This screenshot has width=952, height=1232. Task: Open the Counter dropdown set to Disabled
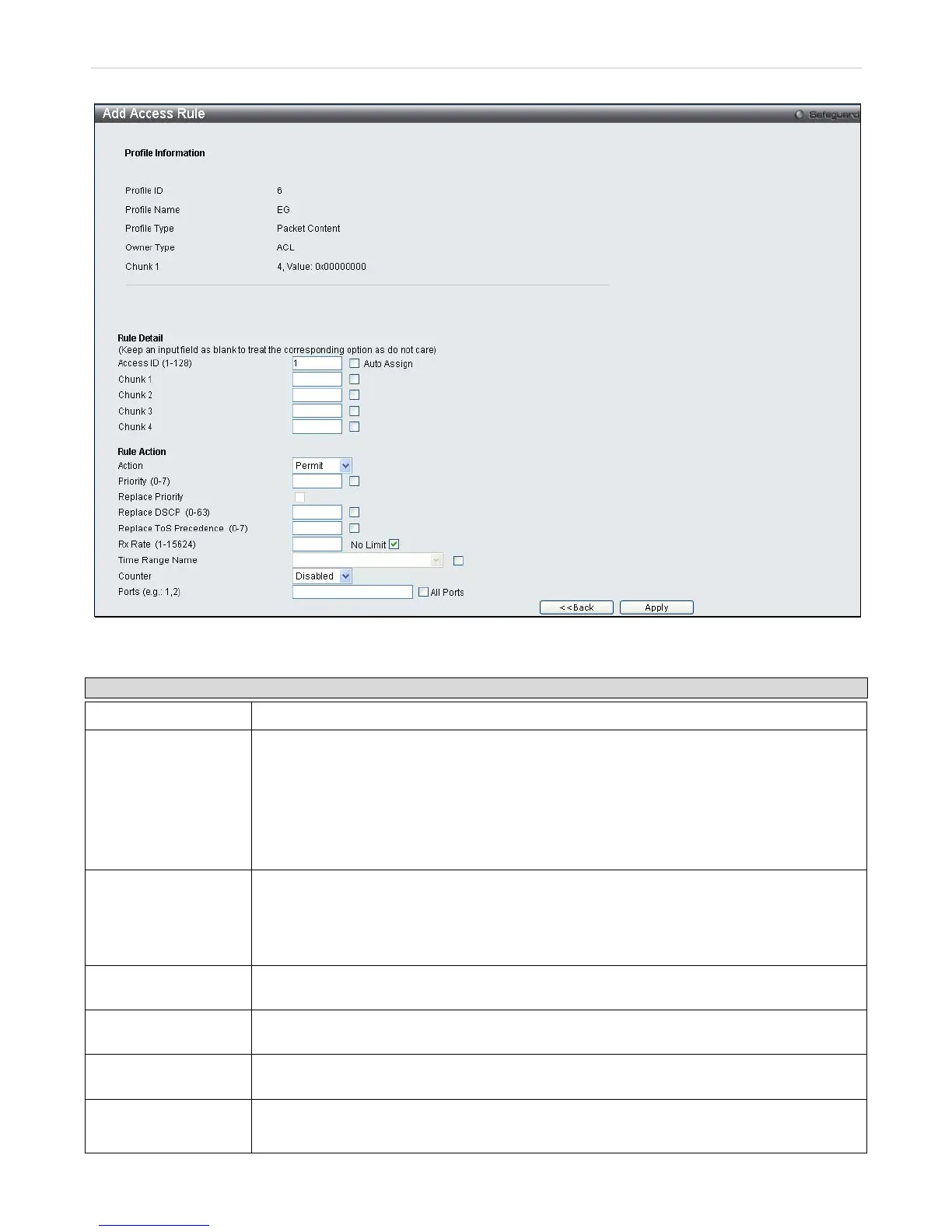322,576
